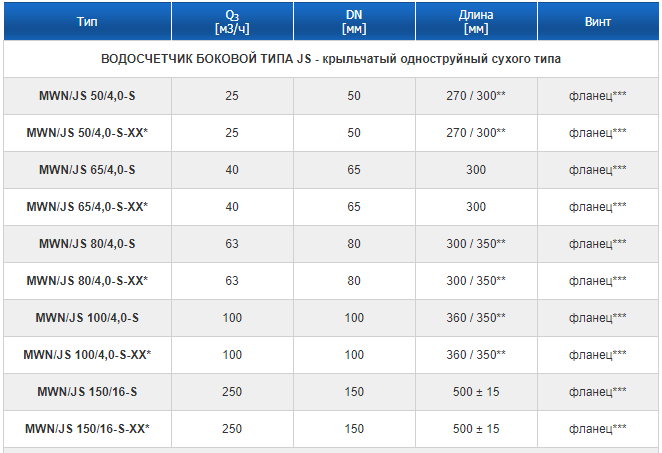
Task: Click length 300 in MWN/JS 65/4,0-S row
Action: tap(476, 170)
